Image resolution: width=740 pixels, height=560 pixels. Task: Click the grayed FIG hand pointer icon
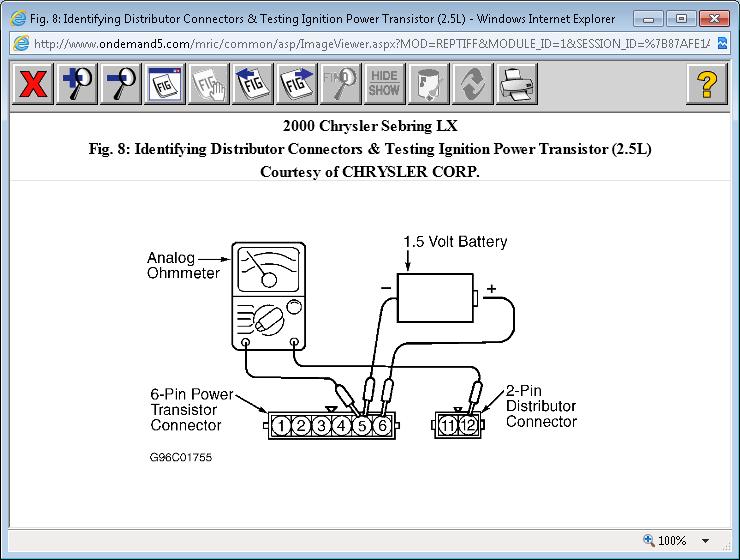coord(209,84)
